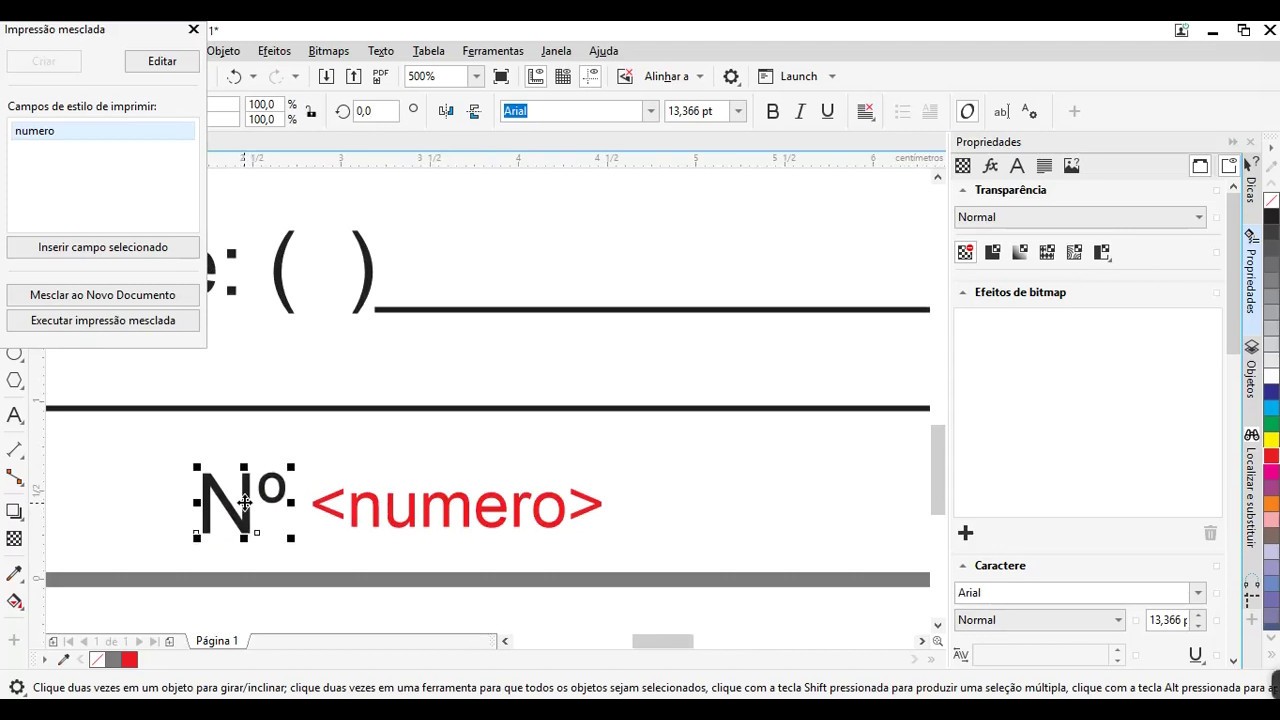The height and width of the screenshot is (720, 1280).
Task: Select the numero field in list
Action: pos(103,131)
